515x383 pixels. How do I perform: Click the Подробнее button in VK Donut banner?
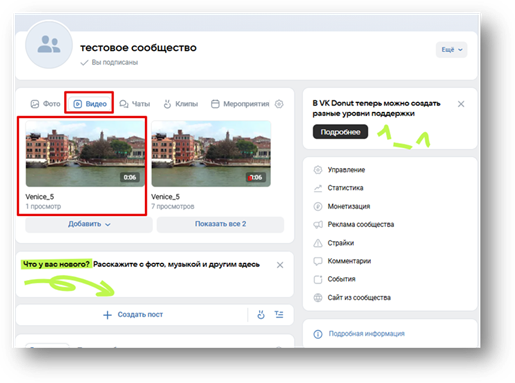[340, 132]
